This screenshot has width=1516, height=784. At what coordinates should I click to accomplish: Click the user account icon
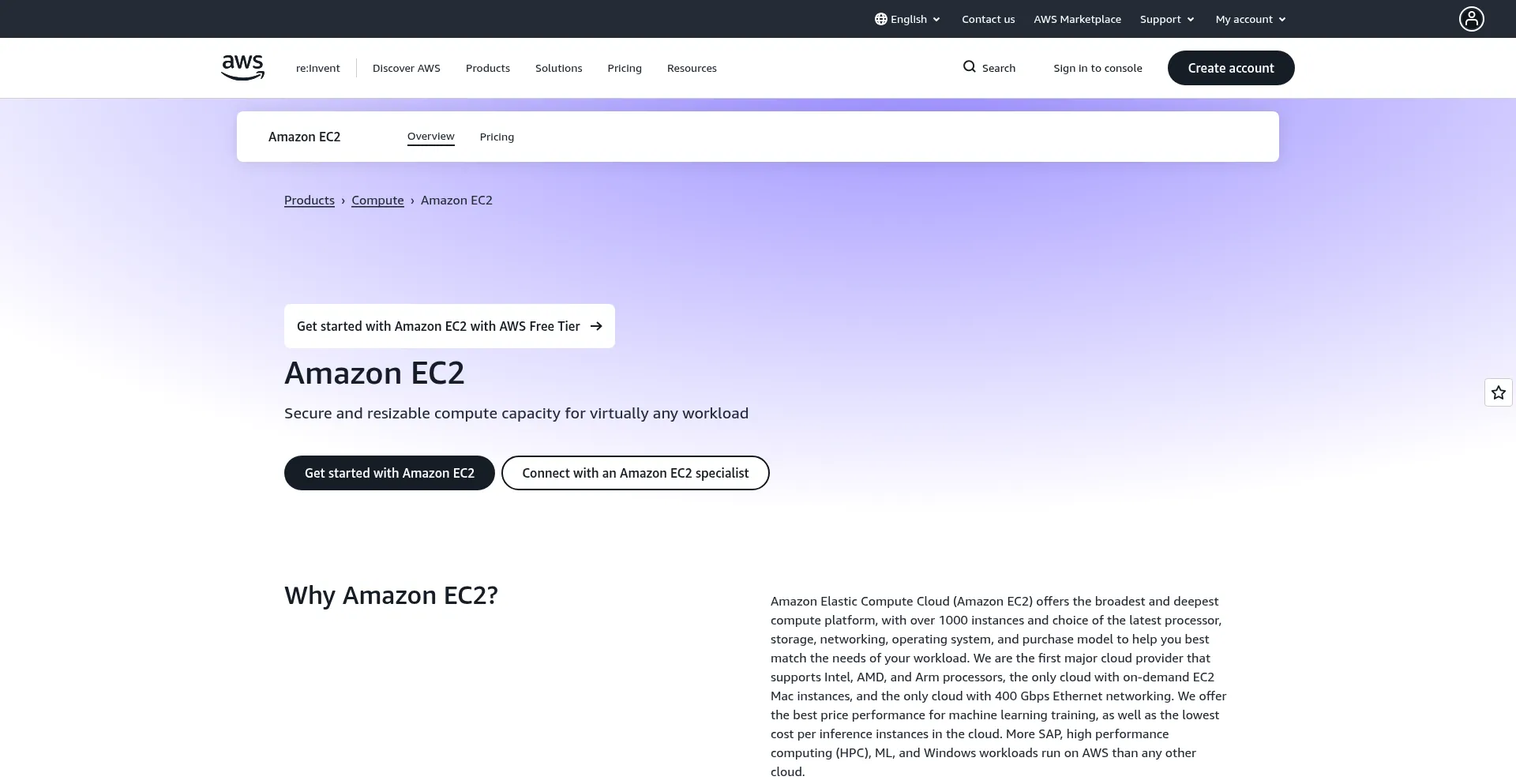pyautogui.click(x=1470, y=18)
